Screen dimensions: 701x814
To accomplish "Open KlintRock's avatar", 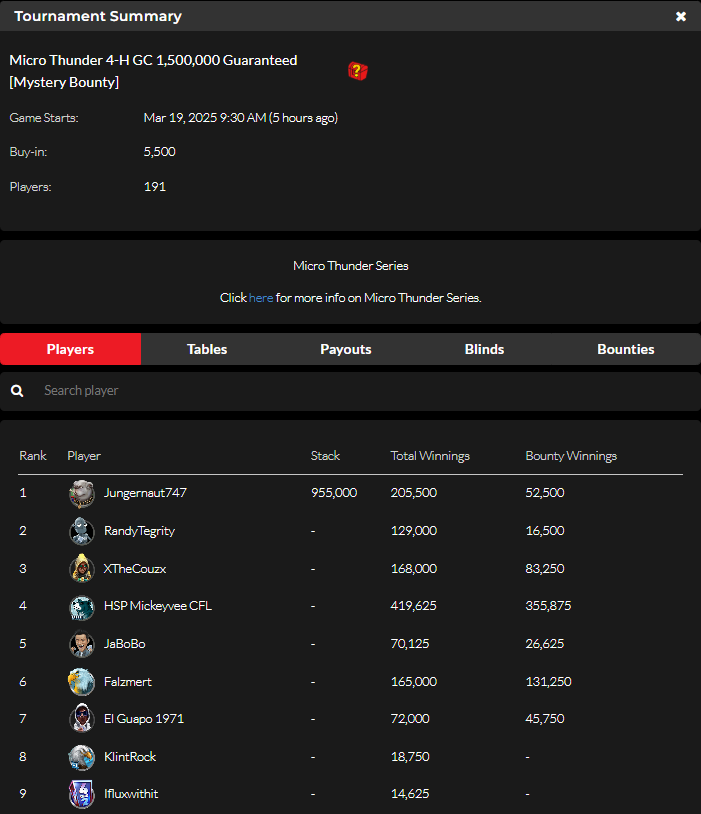I will (82, 757).
